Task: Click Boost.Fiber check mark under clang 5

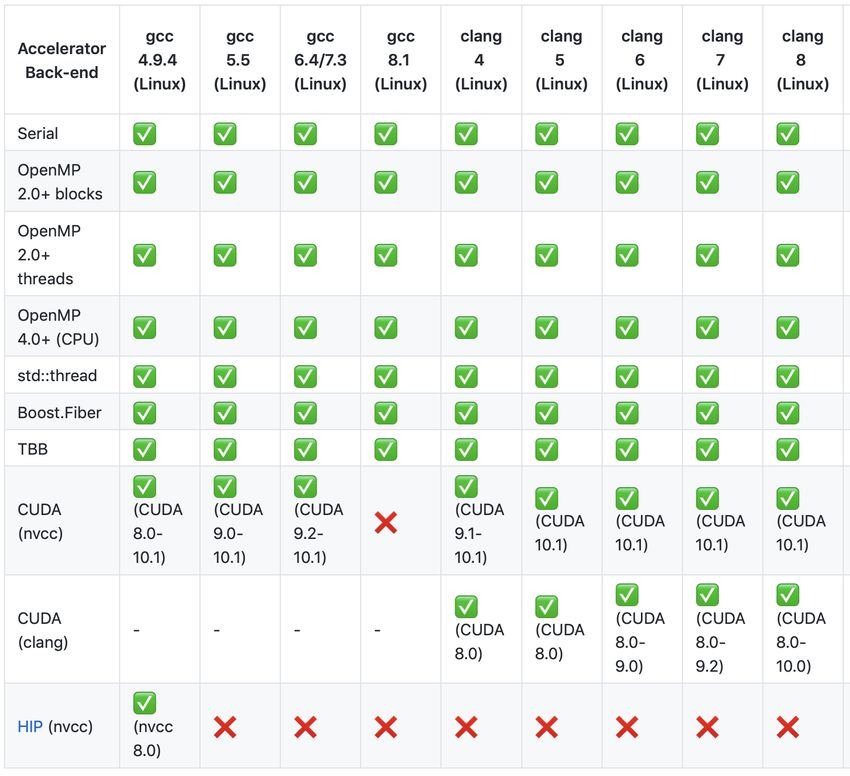Action: [546, 413]
